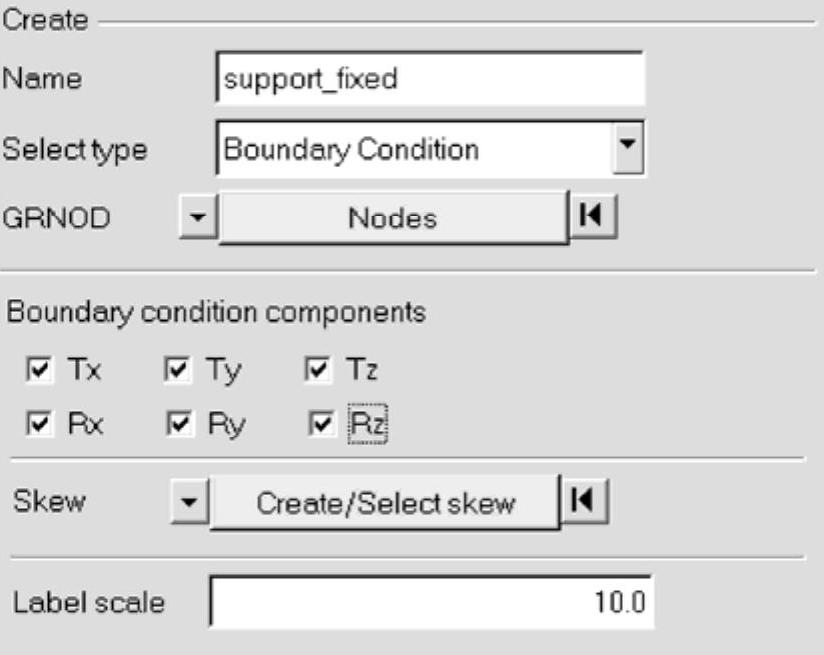
Task: Uncheck the Rx rotation checkbox
Action: coord(39,424)
